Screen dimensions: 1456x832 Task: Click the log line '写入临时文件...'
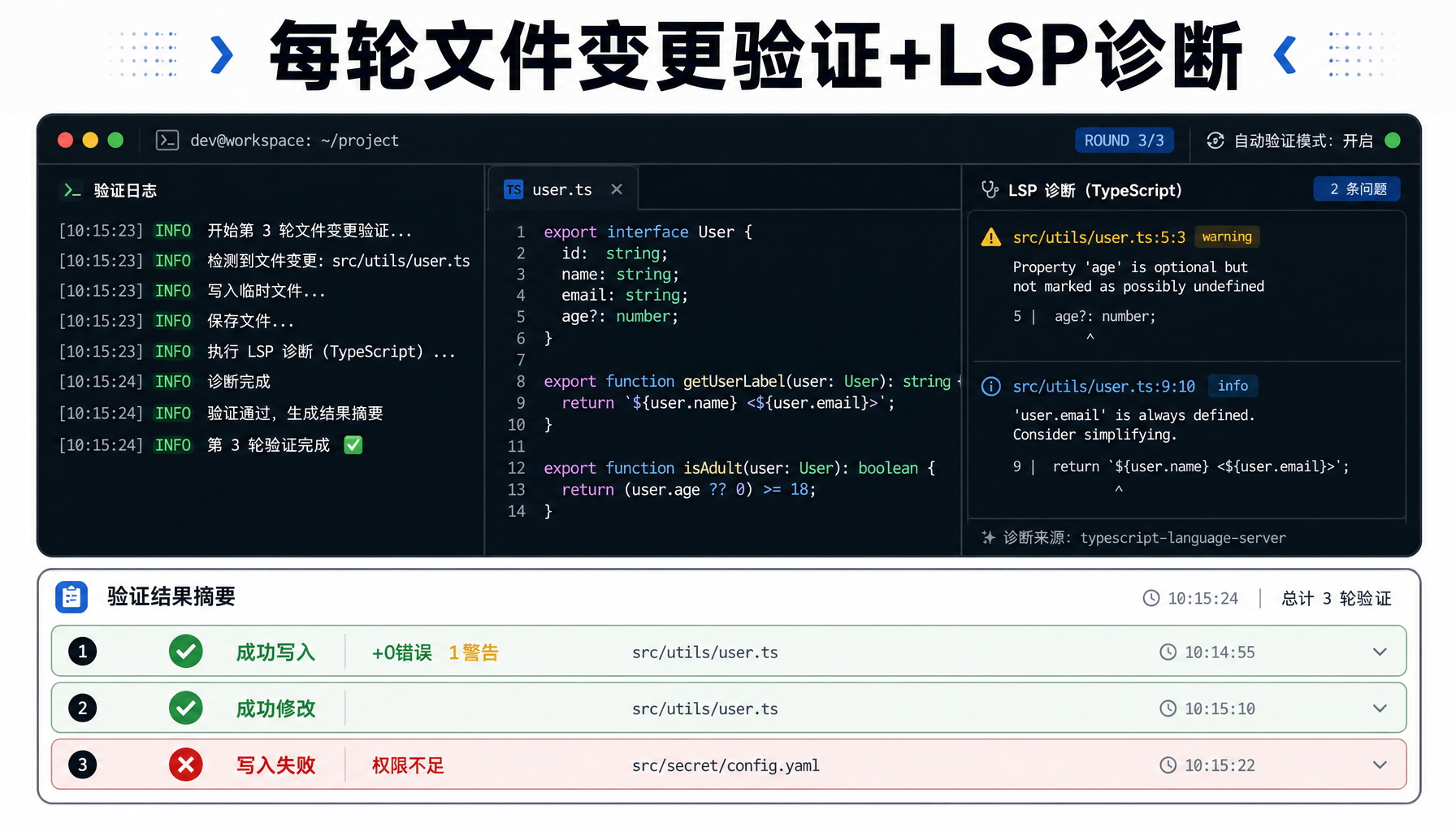[266, 291]
